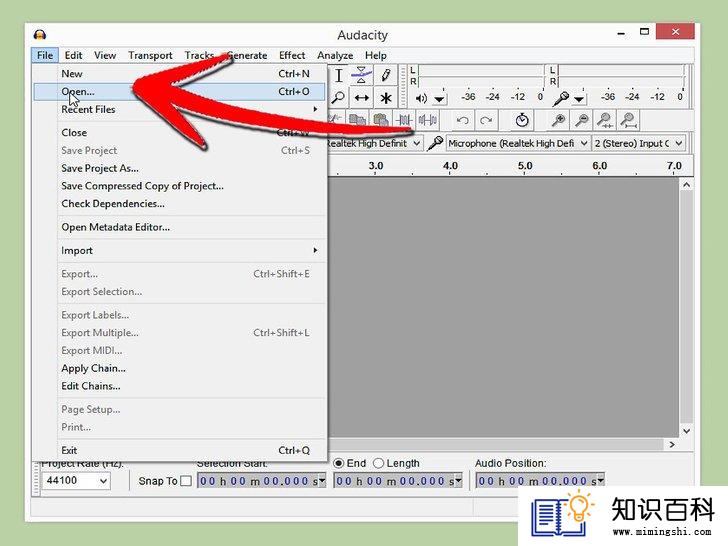Click the horizontal scrollbar right arrow
The width and height of the screenshot is (728, 546).
coord(672,445)
